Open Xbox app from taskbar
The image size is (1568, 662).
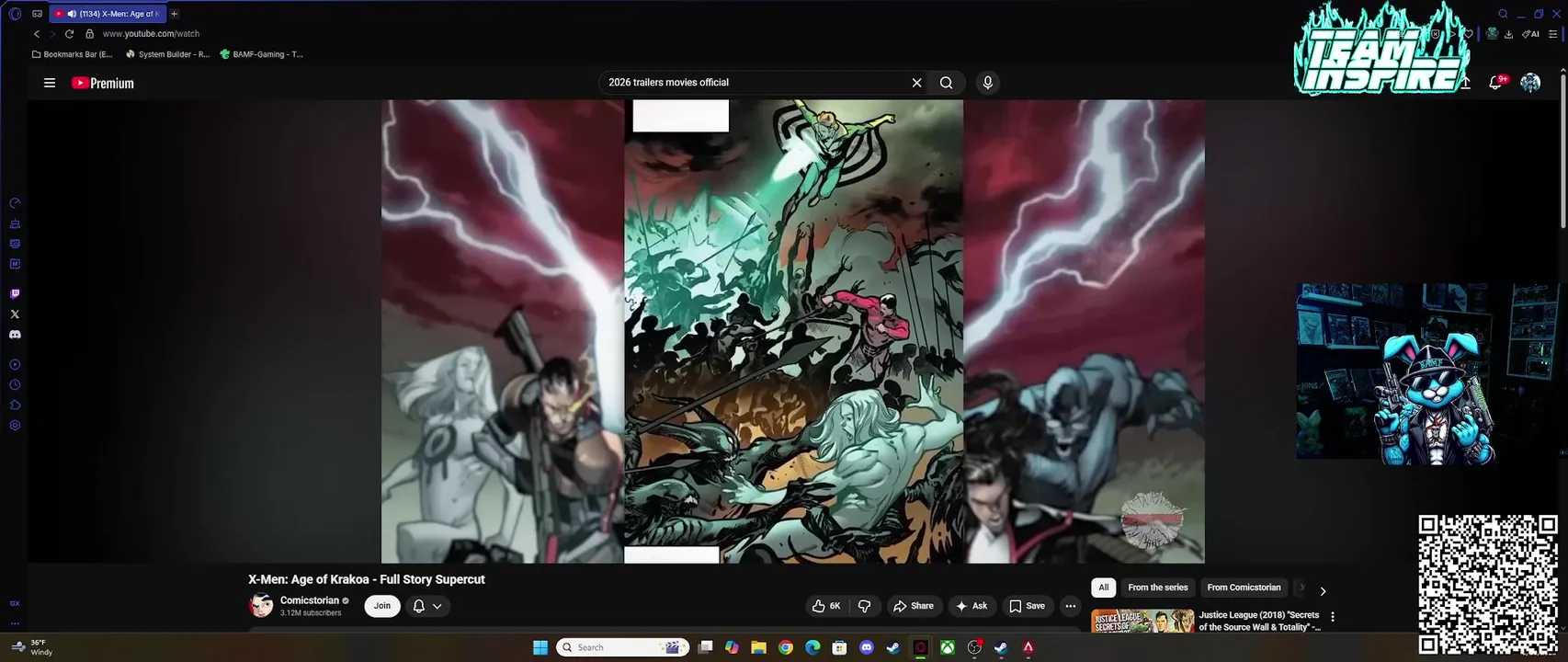947,647
